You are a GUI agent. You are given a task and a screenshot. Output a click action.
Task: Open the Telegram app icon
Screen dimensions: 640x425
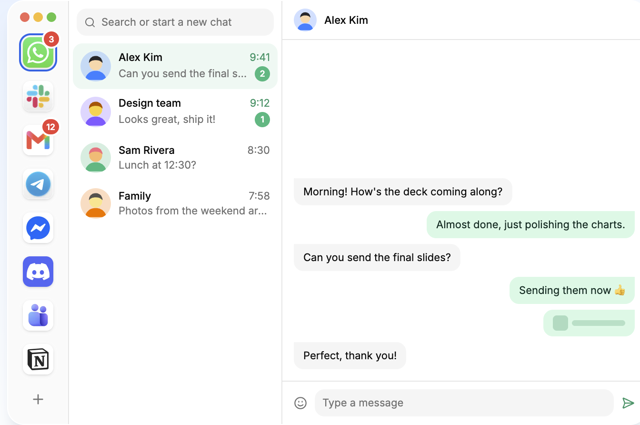pos(38,184)
